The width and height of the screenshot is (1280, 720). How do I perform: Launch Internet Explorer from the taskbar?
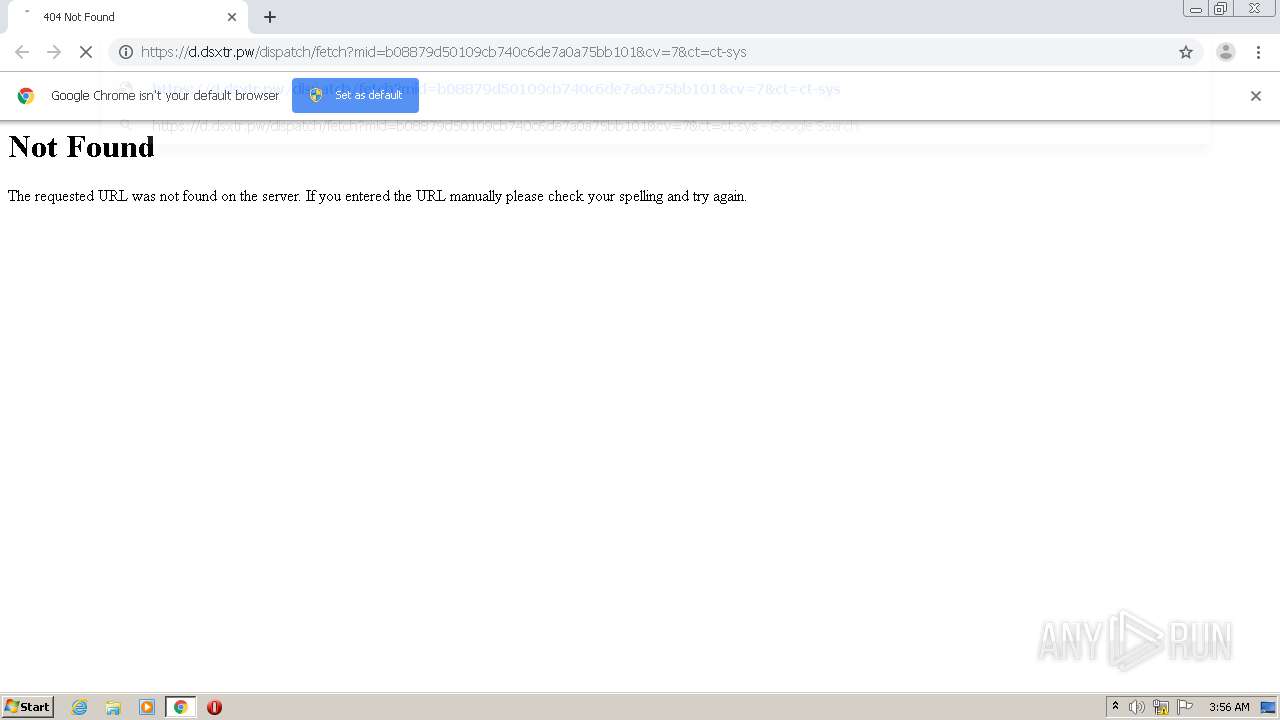pos(80,707)
